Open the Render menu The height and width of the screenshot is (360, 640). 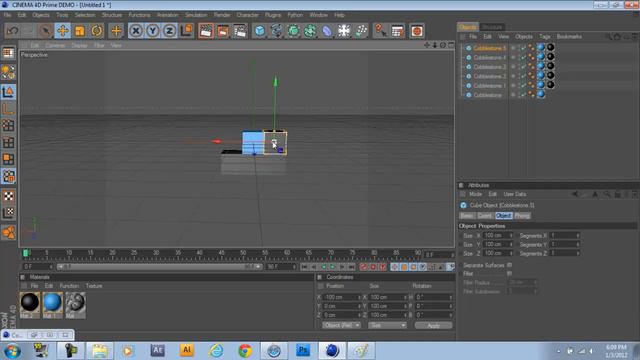tap(222, 15)
